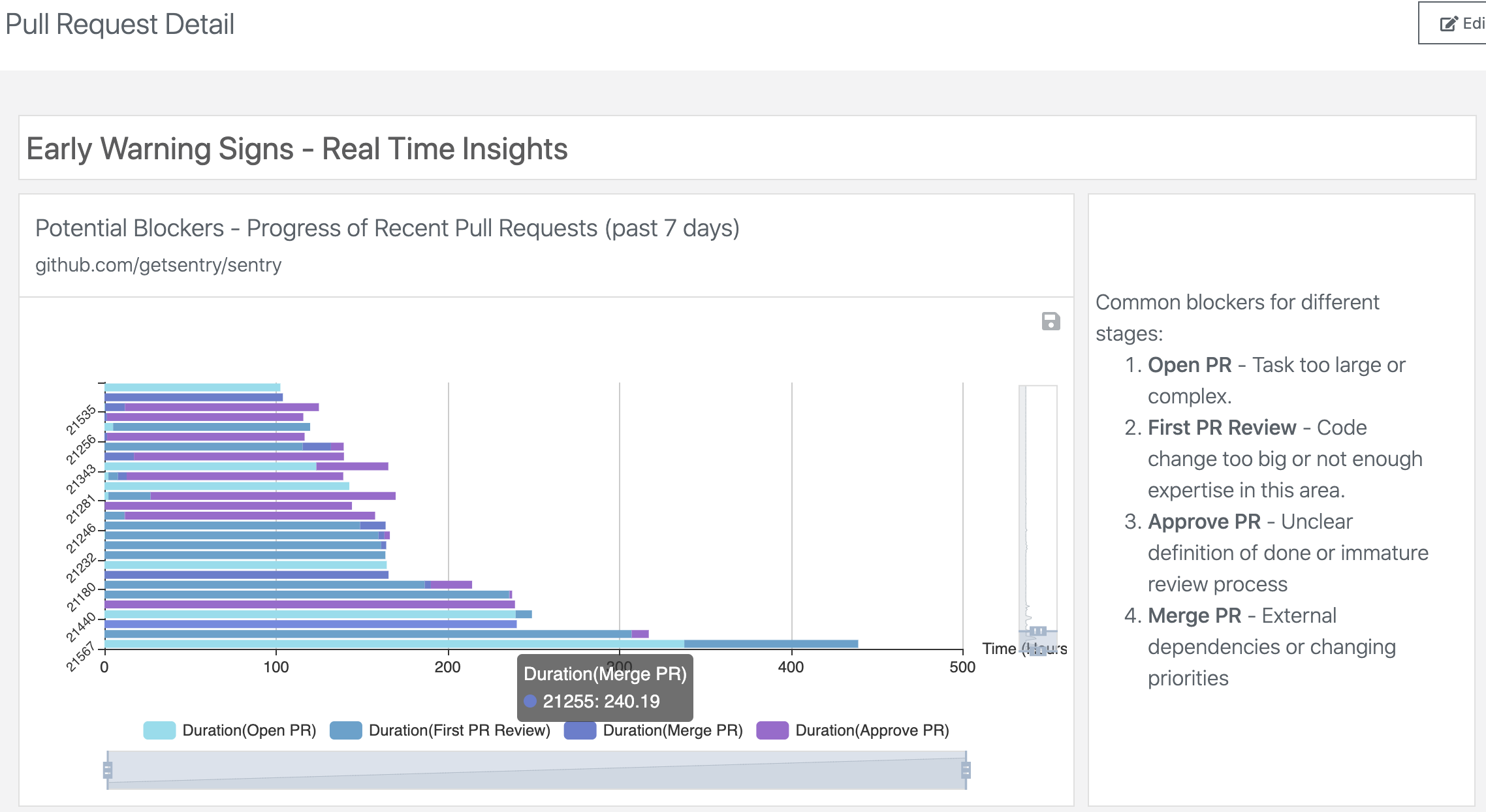Image resolution: width=1486 pixels, height=812 pixels.
Task: Click the left handle of horizontal zoom slider
Action: (108, 770)
